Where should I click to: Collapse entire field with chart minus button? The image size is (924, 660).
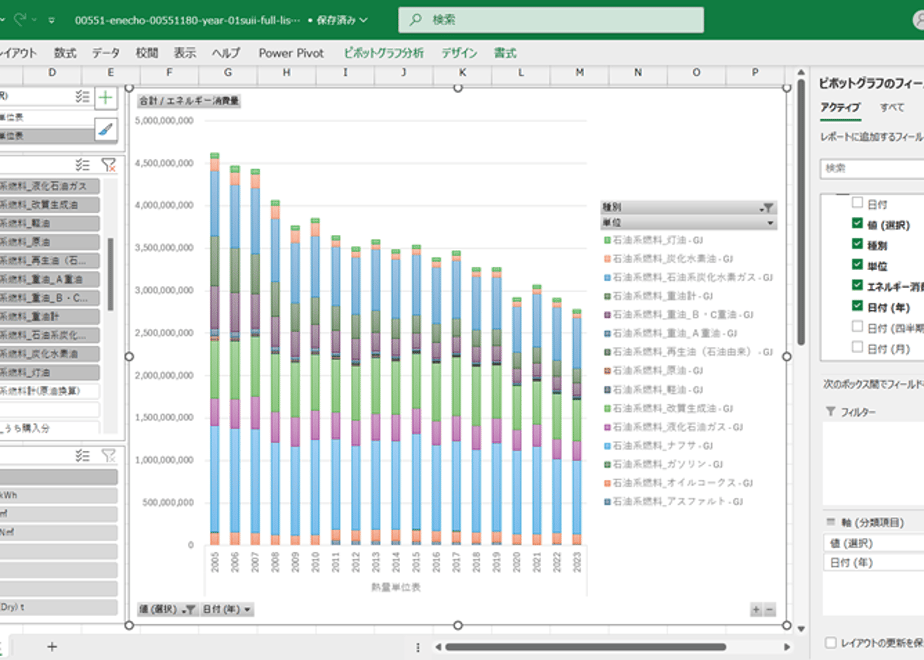pyautogui.click(x=770, y=610)
